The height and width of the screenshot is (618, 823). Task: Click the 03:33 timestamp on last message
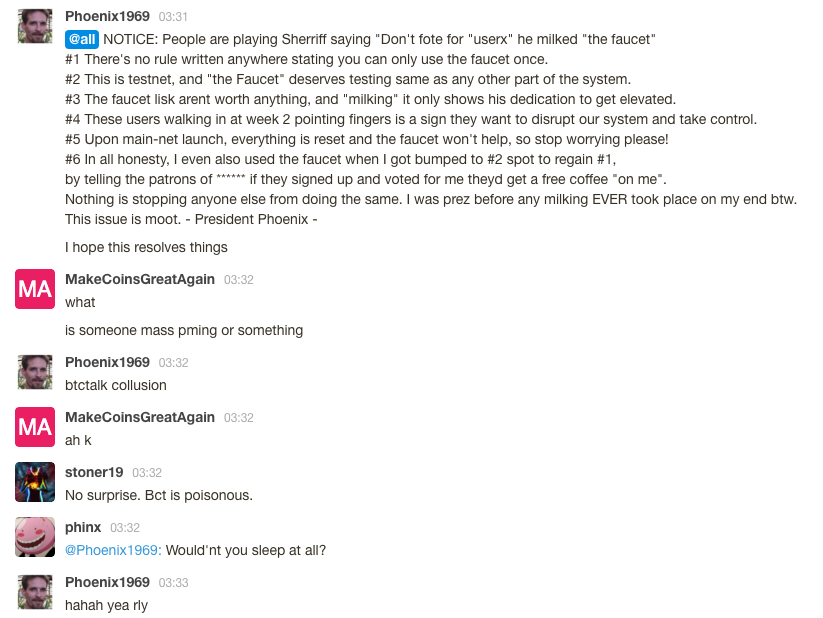click(x=173, y=583)
